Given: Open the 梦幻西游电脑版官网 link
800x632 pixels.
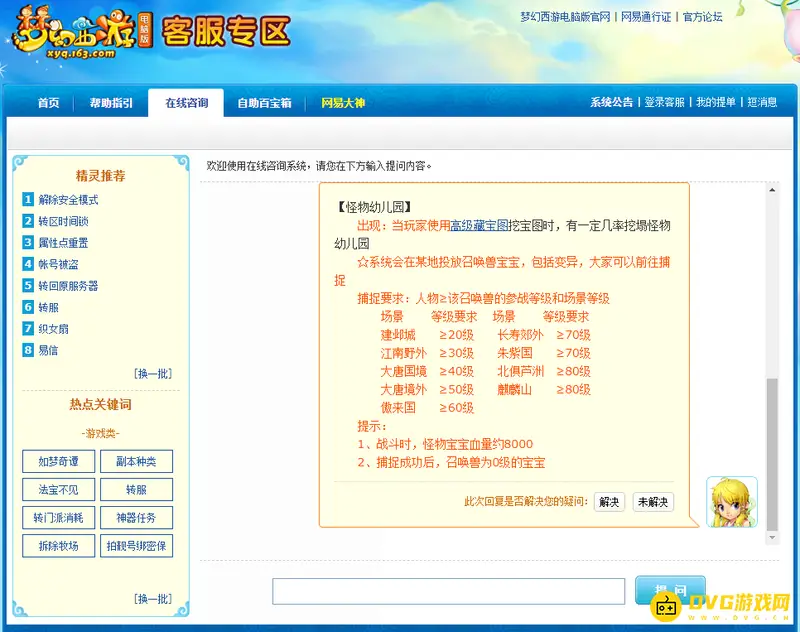Looking at the screenshot, I should pos(565,17).
